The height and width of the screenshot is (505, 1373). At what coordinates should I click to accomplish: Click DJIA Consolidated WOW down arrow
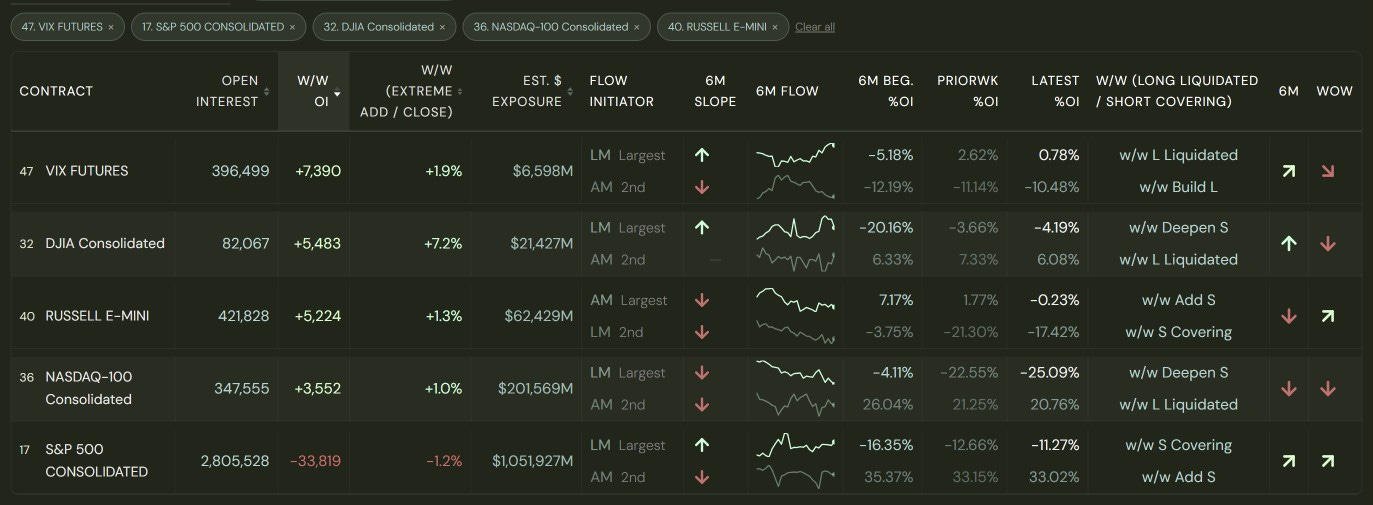pos(1327,243)
